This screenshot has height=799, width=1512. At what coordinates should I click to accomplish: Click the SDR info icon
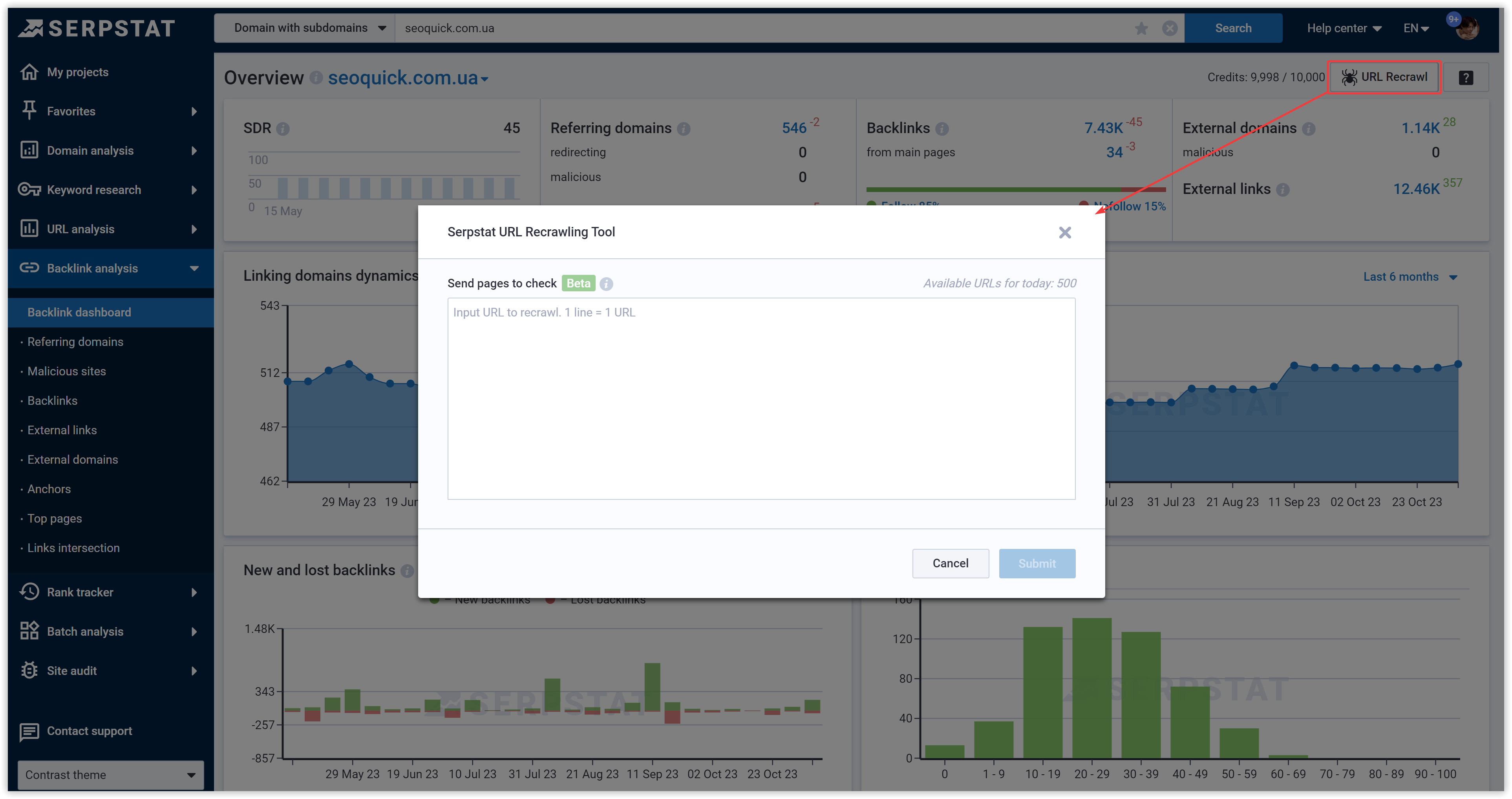pos(283,128)
